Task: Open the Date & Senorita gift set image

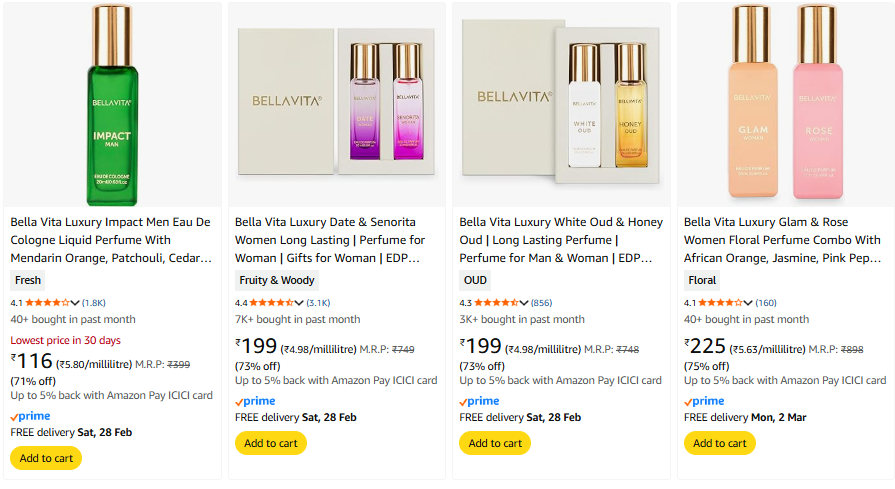Action: 336,104
